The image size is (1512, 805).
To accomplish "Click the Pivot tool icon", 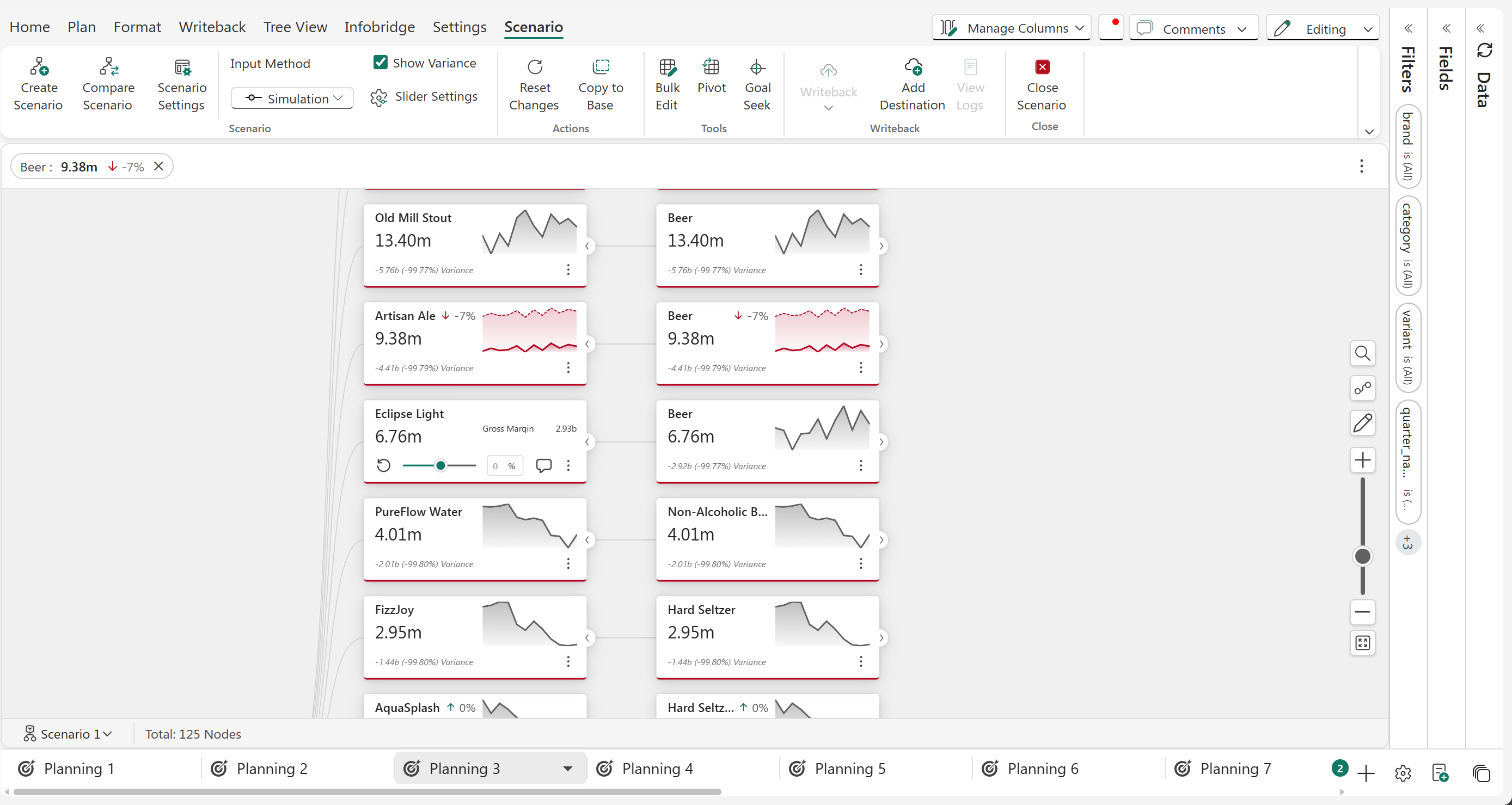I will coord(711,67).
